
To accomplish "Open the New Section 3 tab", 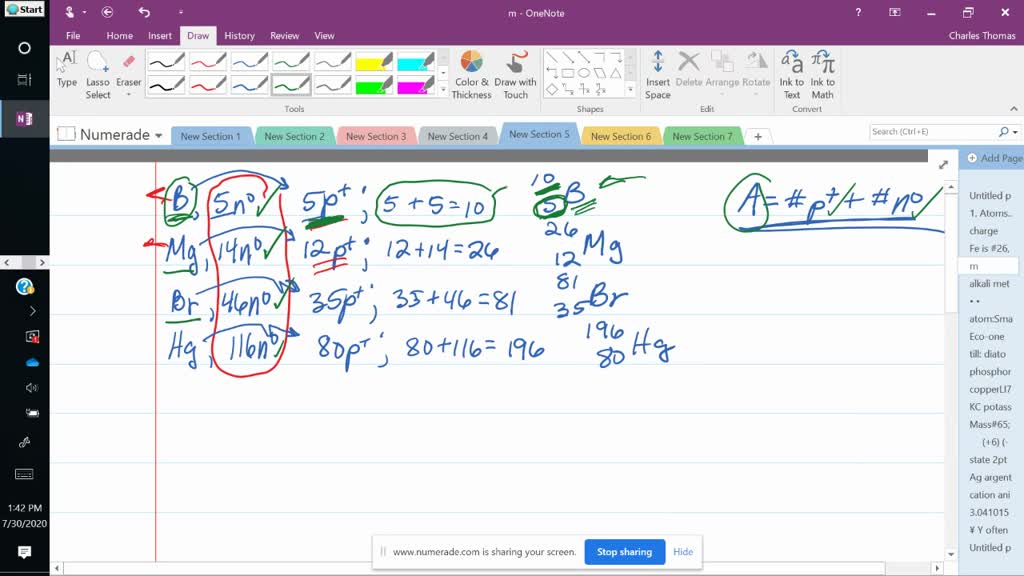I will pyautogui.click(x=377, y=135).
